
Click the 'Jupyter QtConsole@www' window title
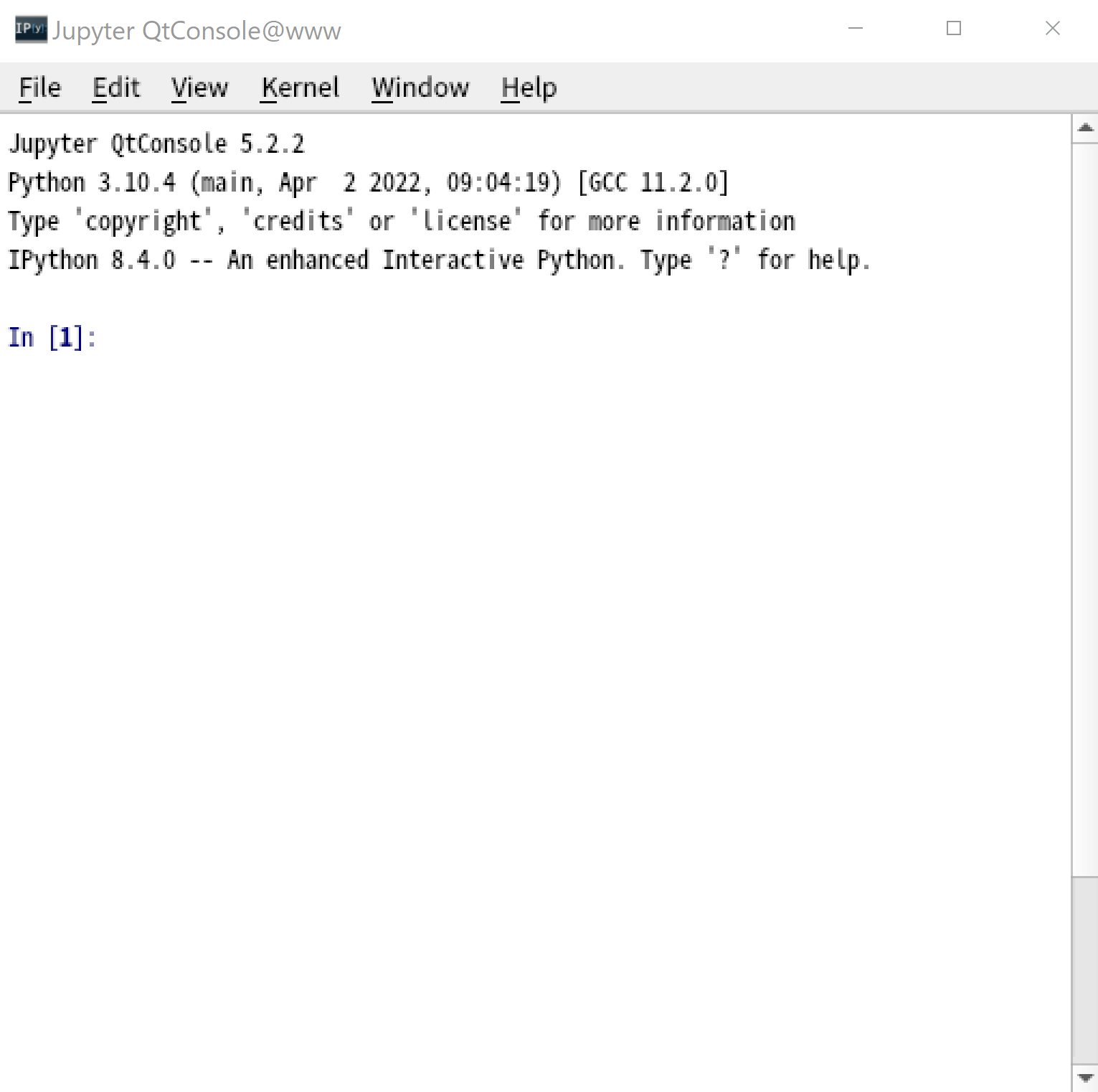(197, 30)
